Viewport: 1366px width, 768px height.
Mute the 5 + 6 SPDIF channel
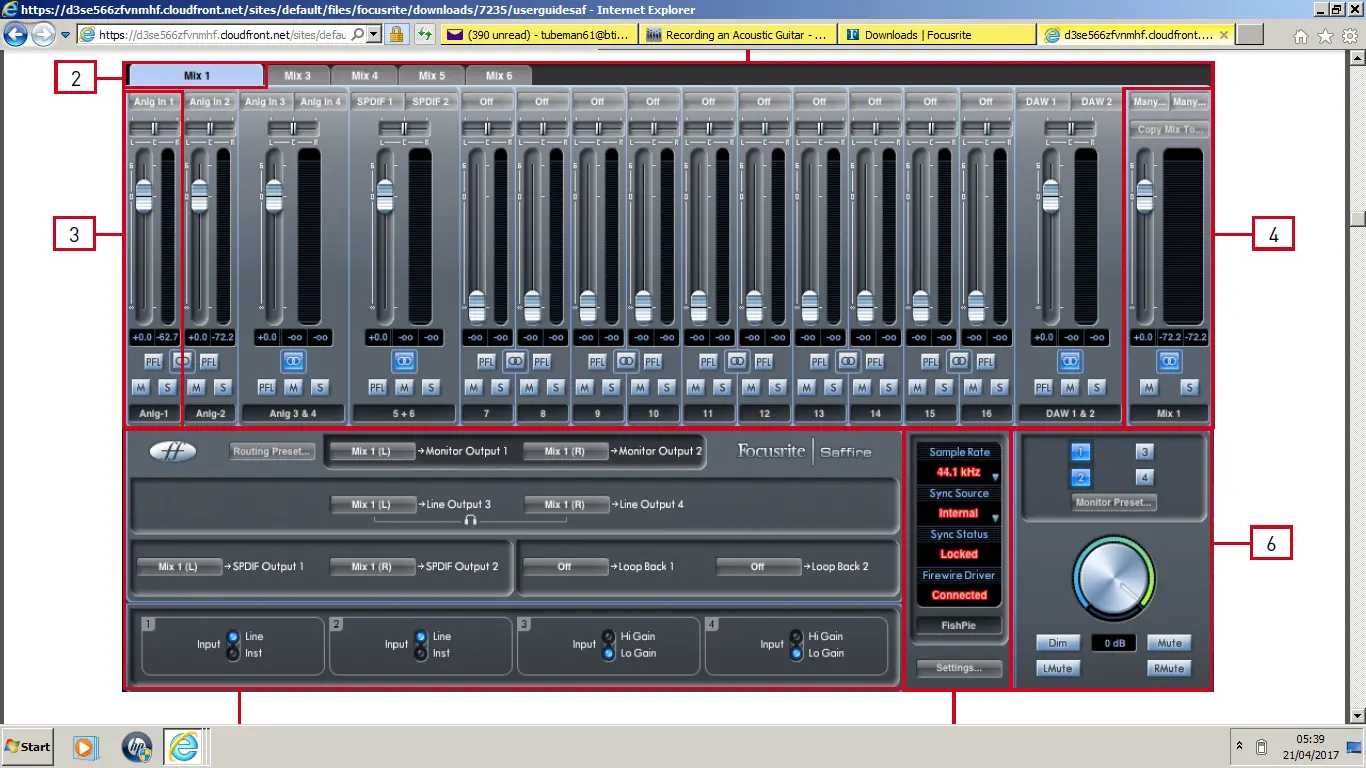404,387
